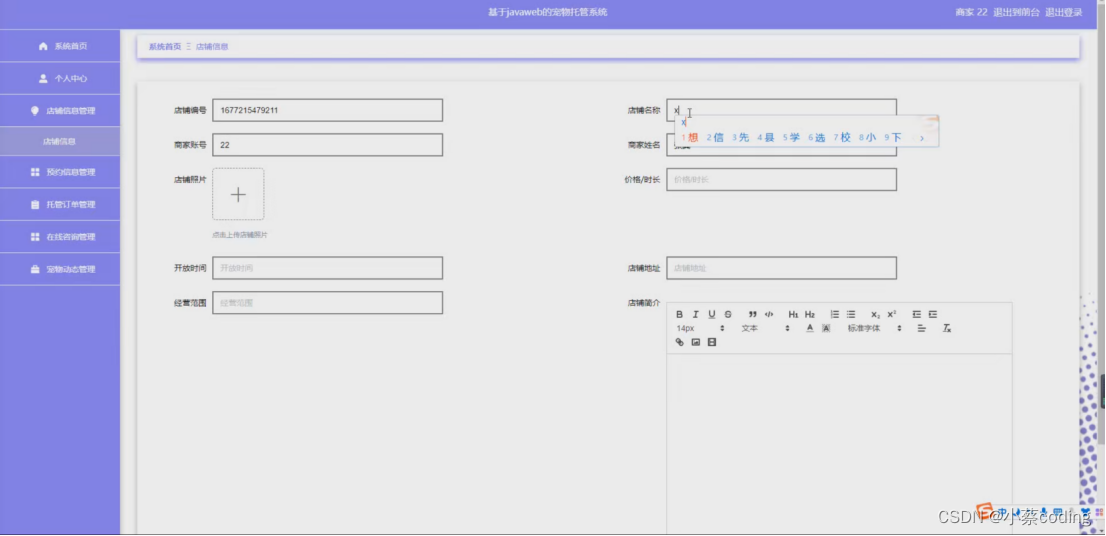Screen dimensions: 1106x536
Task: Click the 店铺地址 input field
Action: pos(782,268)
